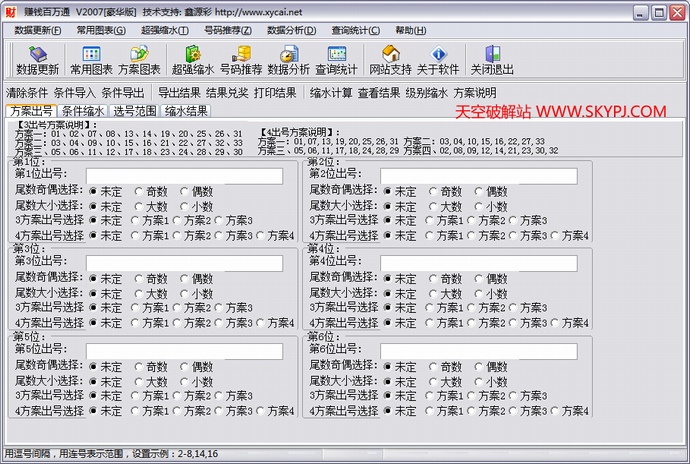Click the 第1位出号 input field
This screenshot has height=464, width=690.
click(x=184, y=176)
